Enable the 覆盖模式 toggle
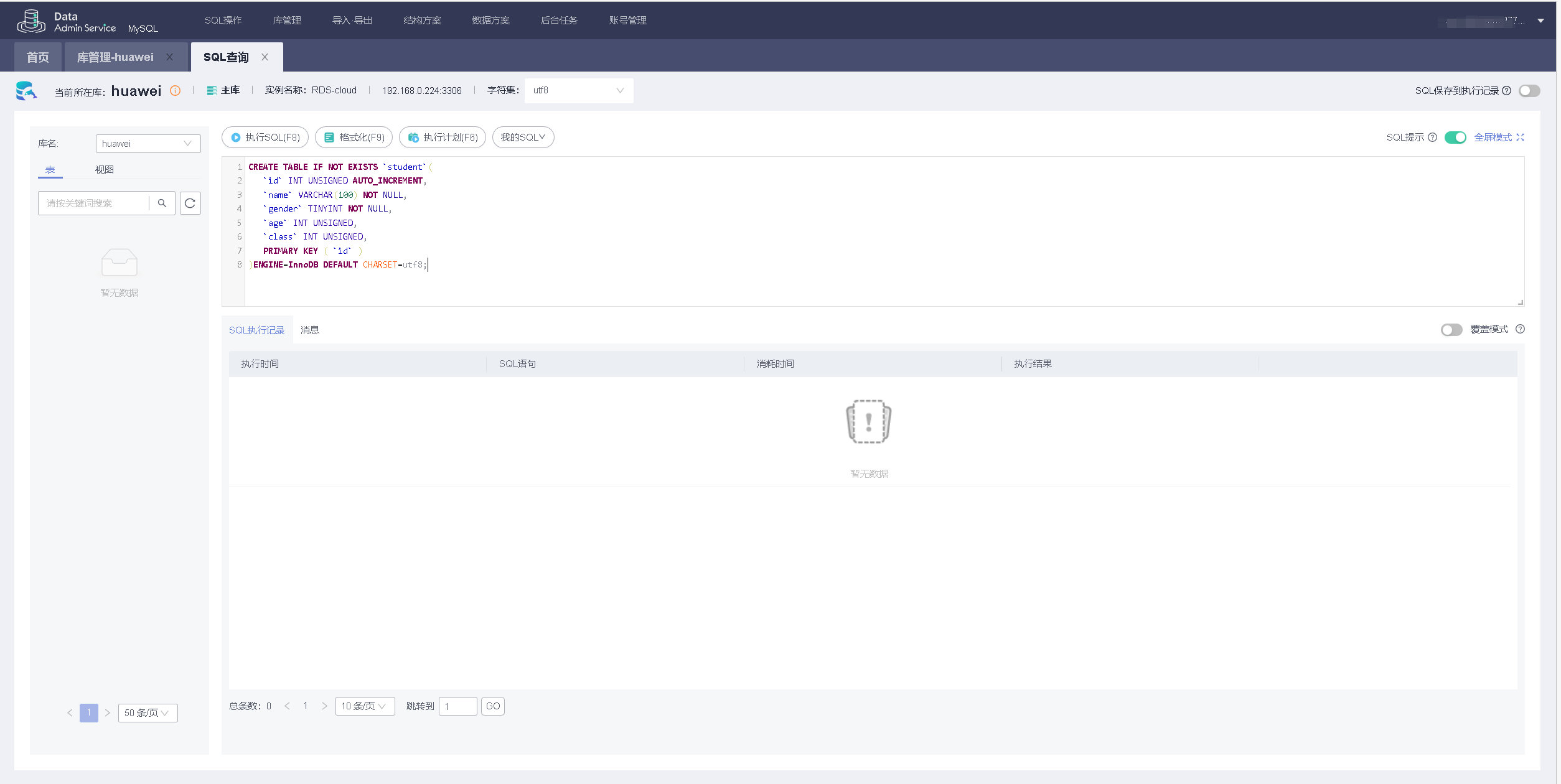This screenshot has height=784, width=1561. (x=1451, y=330)
